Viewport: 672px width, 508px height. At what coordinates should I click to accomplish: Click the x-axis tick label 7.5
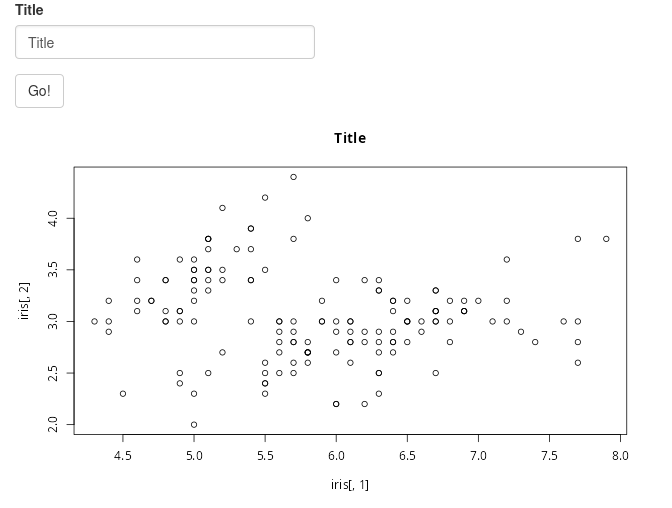tap(549, 455)
